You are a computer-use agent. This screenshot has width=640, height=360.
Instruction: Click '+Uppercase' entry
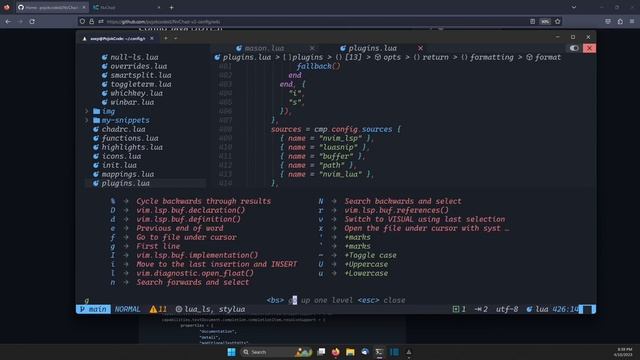coord(366,264)
